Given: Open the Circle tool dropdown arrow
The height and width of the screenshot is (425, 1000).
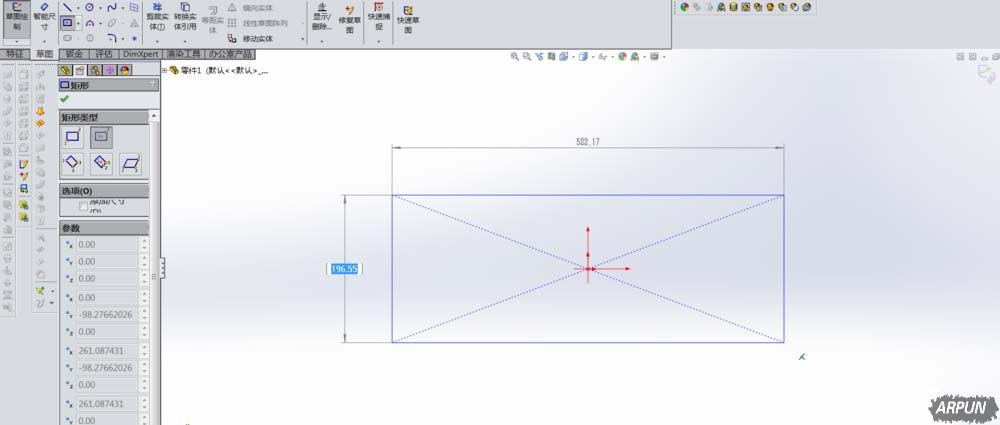Looking at the screenshot, I should [100, 8].
